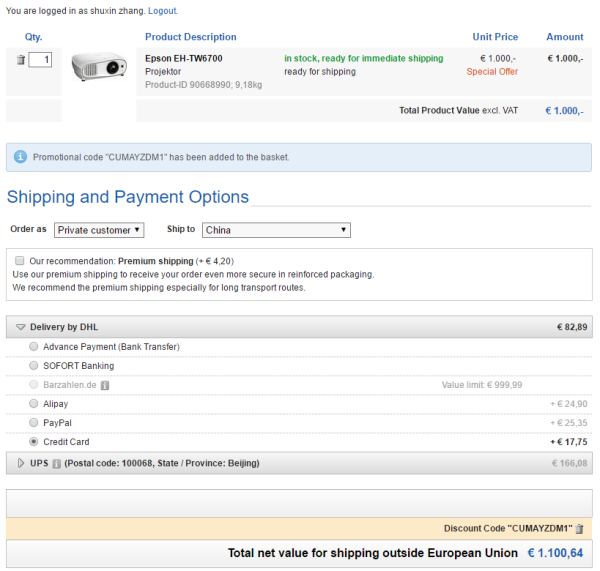The image size is (600, 571).
Task: Click the Special Offer label
Action: [492, 72]
